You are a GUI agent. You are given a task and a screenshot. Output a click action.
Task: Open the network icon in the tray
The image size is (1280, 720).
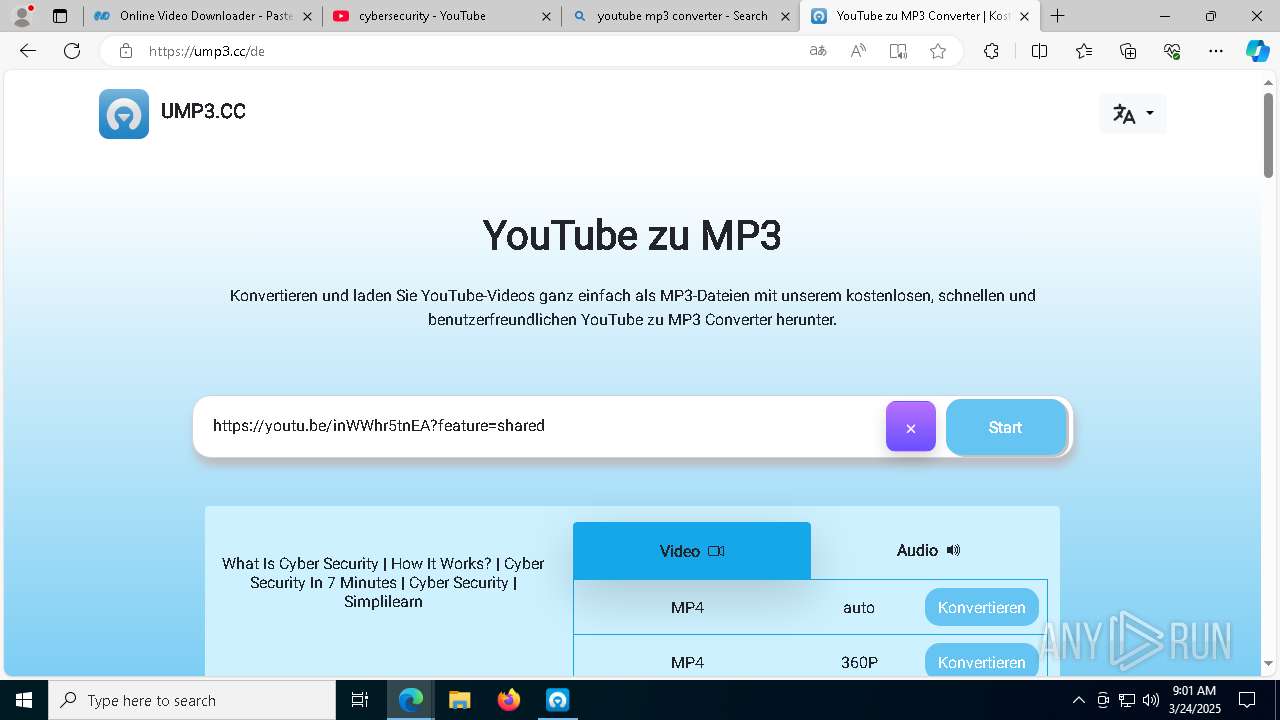(x=1127, y=700)
